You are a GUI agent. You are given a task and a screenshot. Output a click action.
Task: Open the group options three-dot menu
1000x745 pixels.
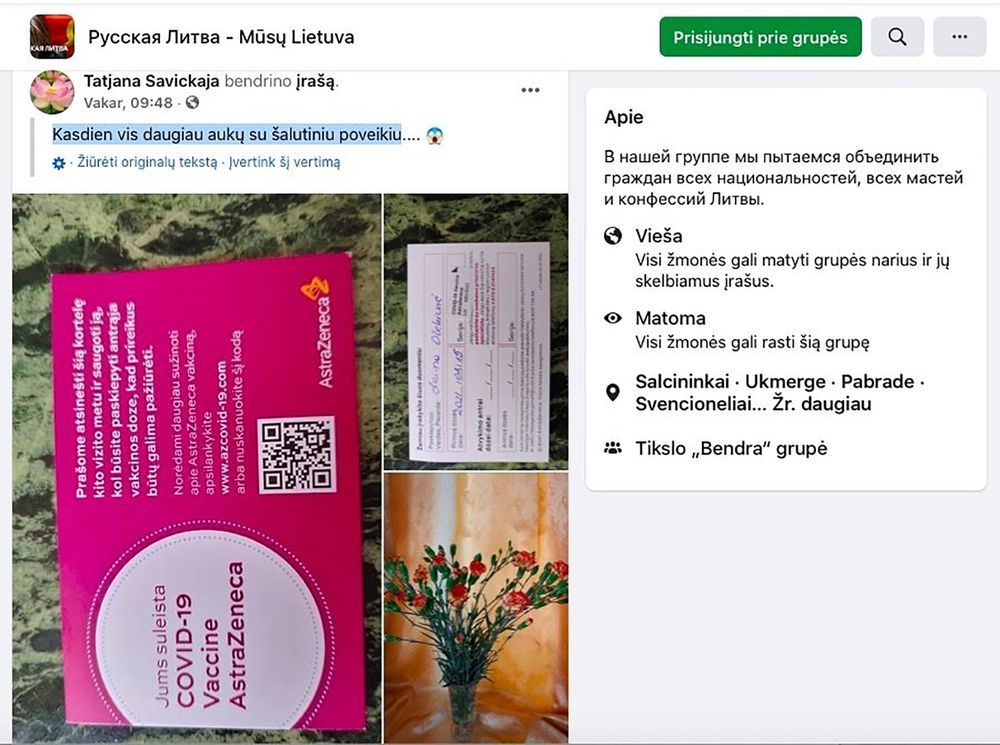click(x=959, y=36)
